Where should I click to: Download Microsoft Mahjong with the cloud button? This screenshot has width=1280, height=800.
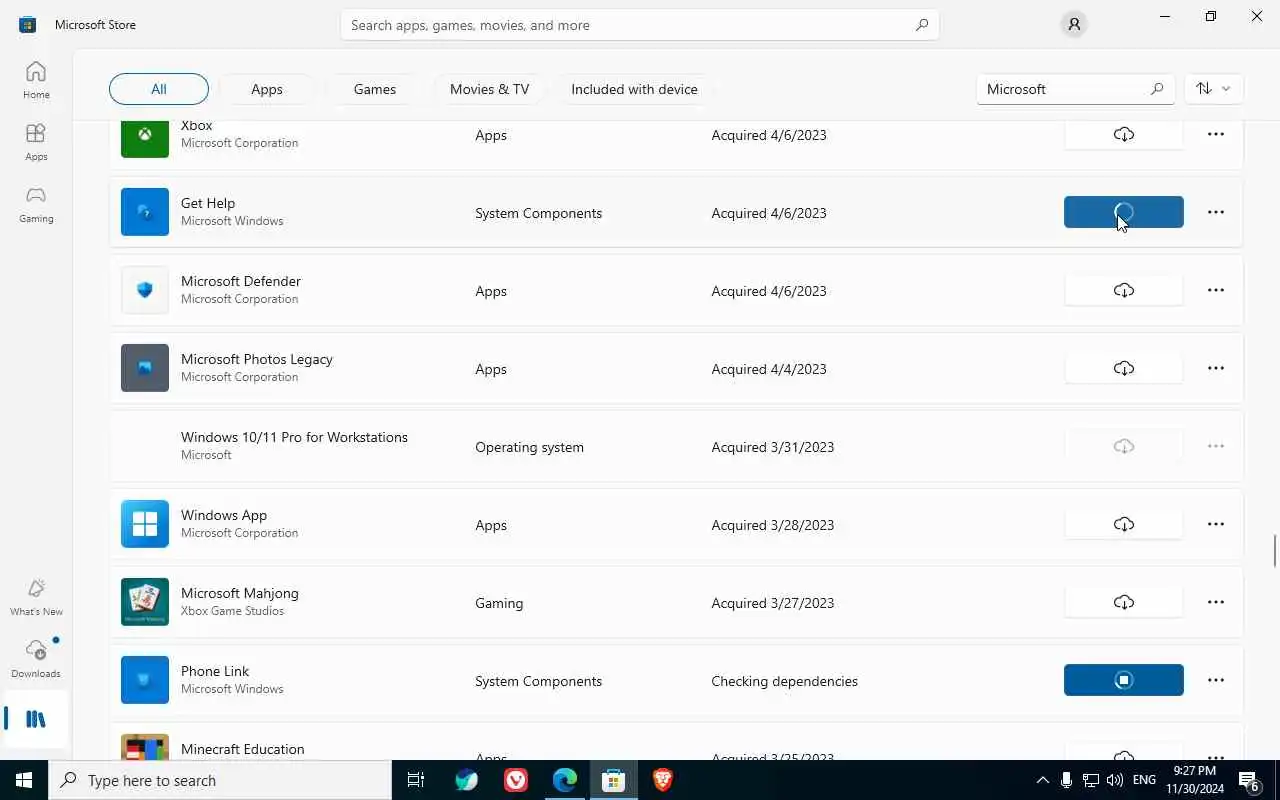(x=1124, y=602)
